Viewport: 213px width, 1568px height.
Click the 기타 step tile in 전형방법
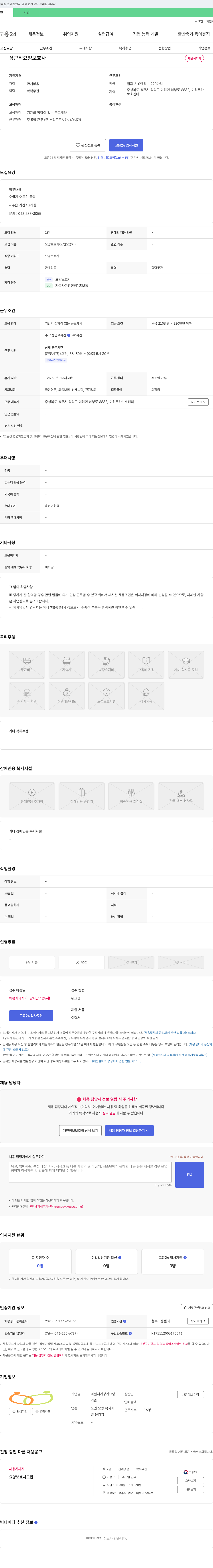181,962
